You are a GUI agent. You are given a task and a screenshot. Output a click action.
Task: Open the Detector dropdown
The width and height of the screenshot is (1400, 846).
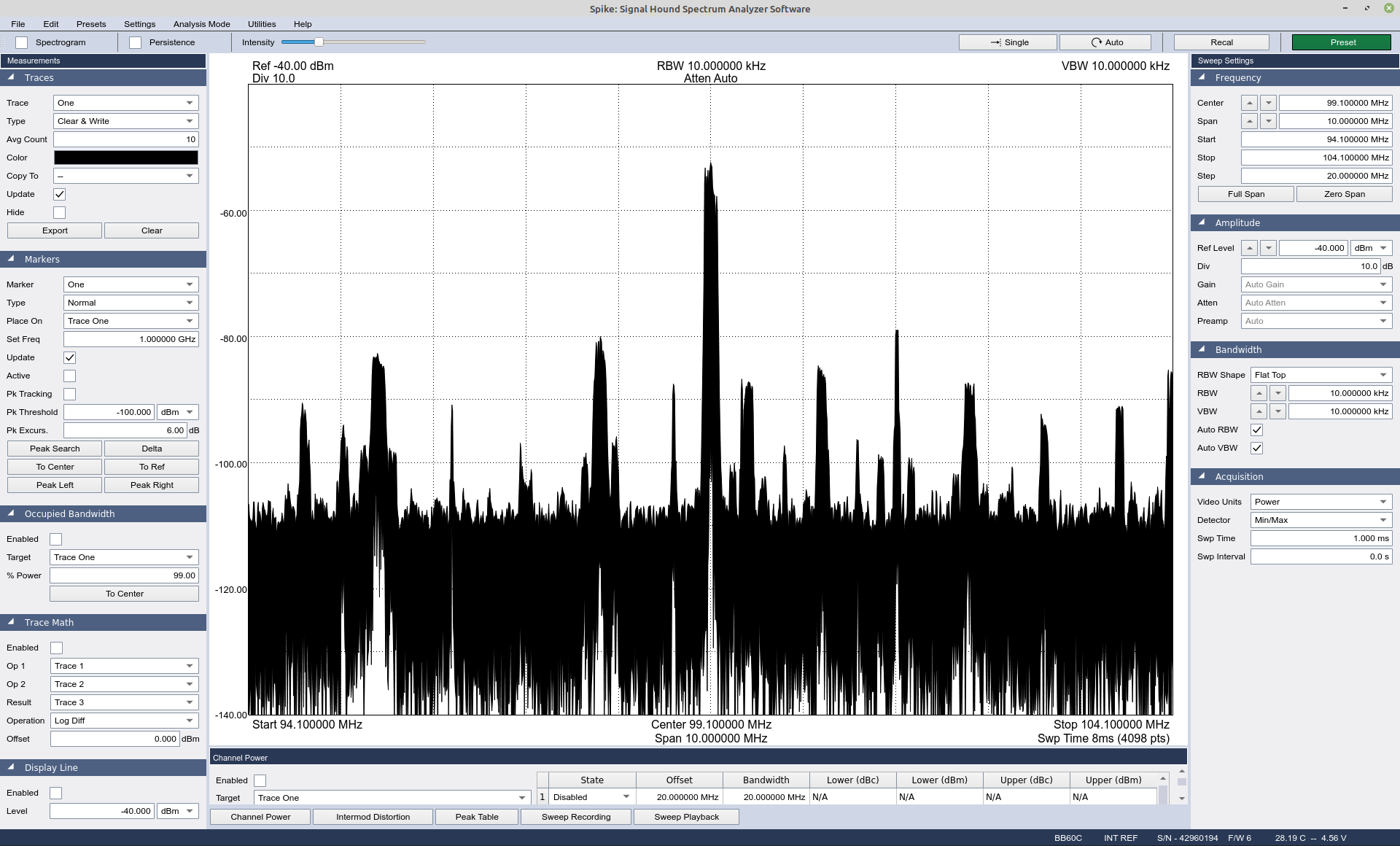pyautogui.click(x=1321, y=519)
